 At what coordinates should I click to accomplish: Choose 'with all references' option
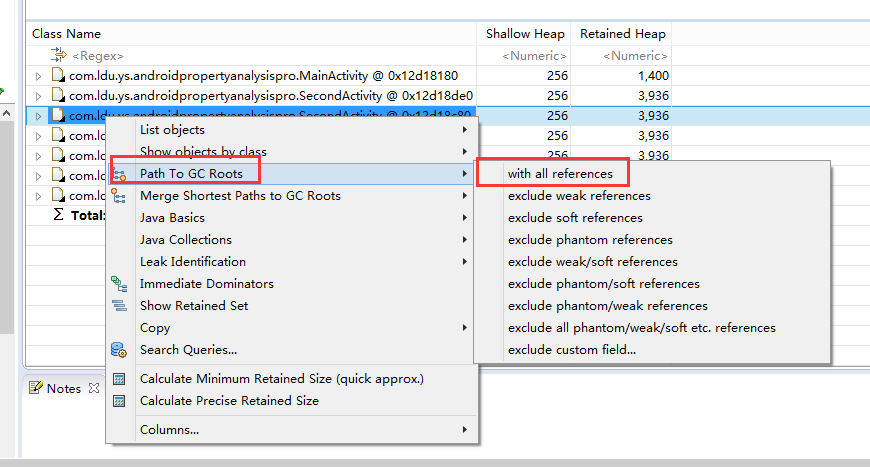559,174
